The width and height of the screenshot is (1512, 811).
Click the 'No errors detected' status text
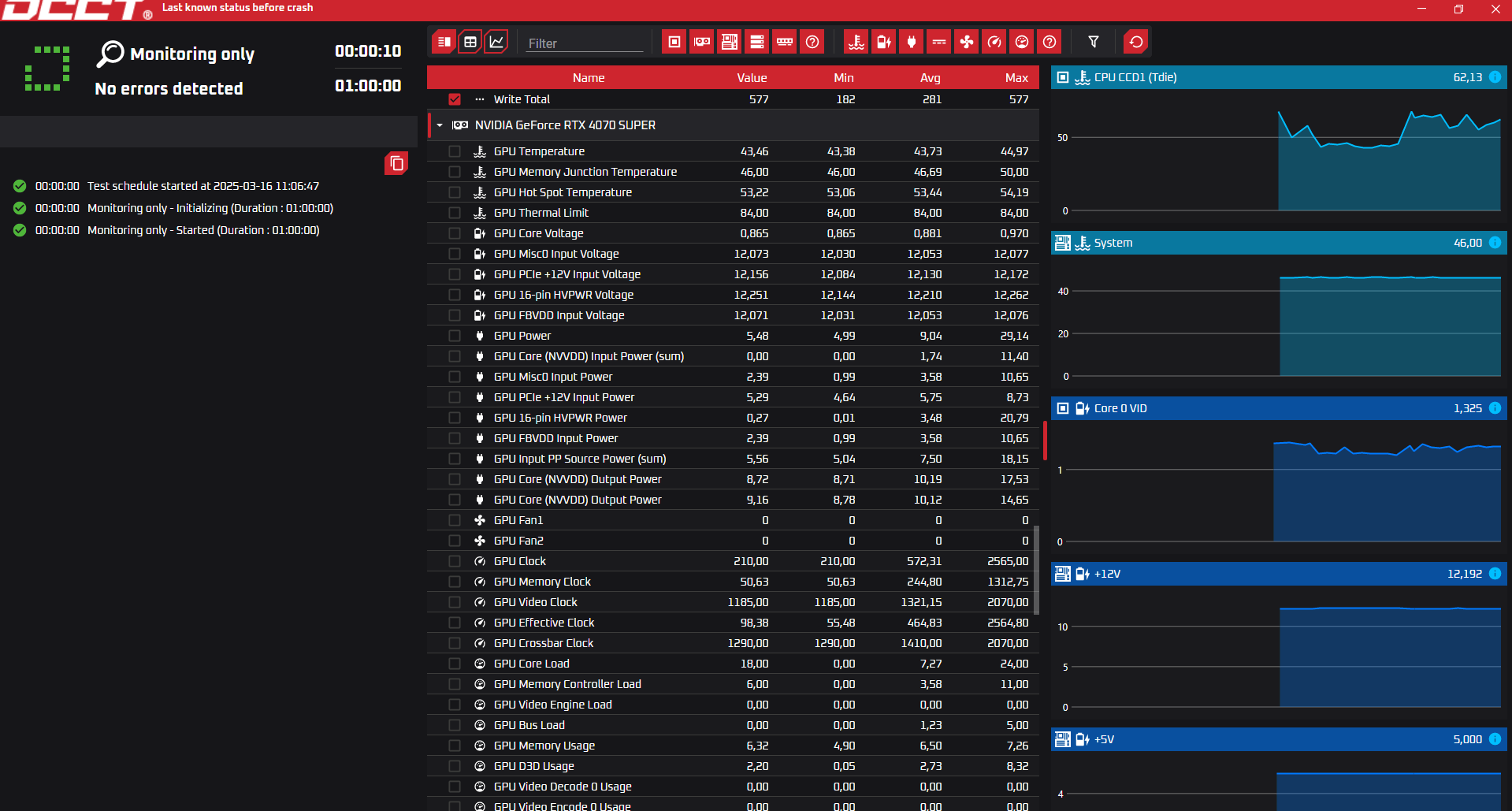[x=169, y=88]
